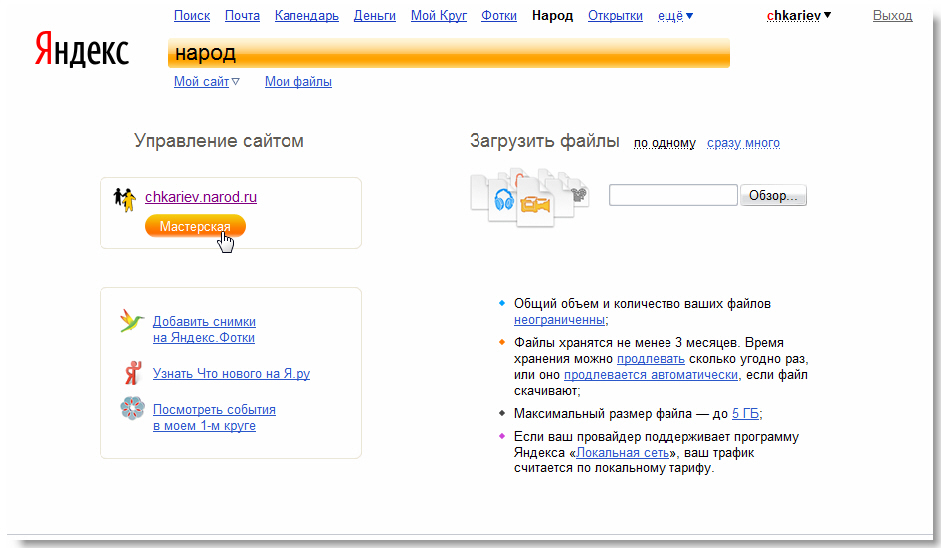This screenshot has height=548, width=941.
Task: Go to 'Деньги' in top navigation
Action: pos(375,16)
